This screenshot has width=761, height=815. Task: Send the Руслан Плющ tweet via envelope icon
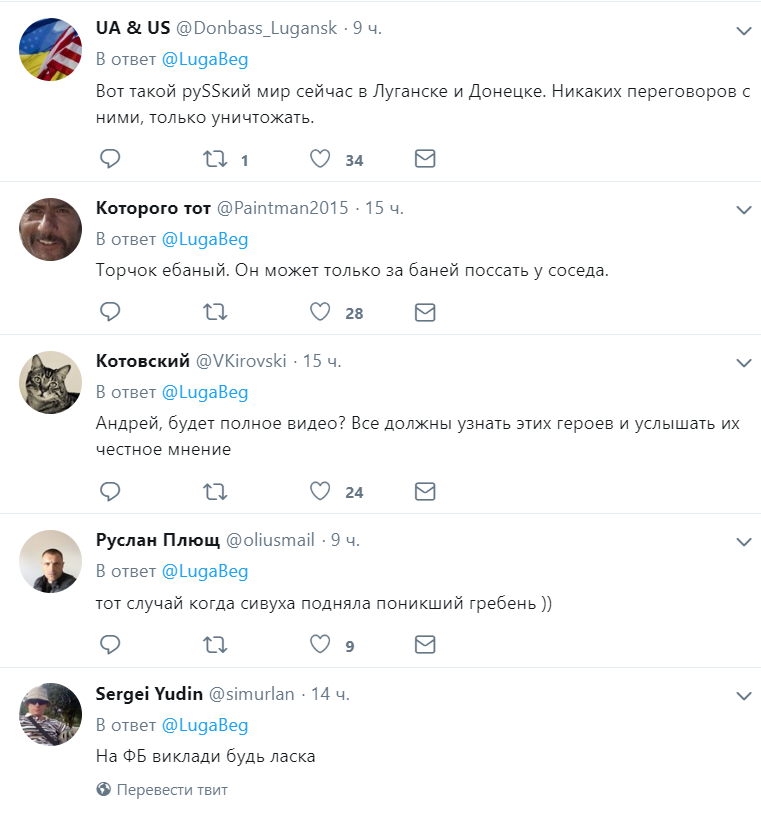pyautogui.click(x=425, y=645)
